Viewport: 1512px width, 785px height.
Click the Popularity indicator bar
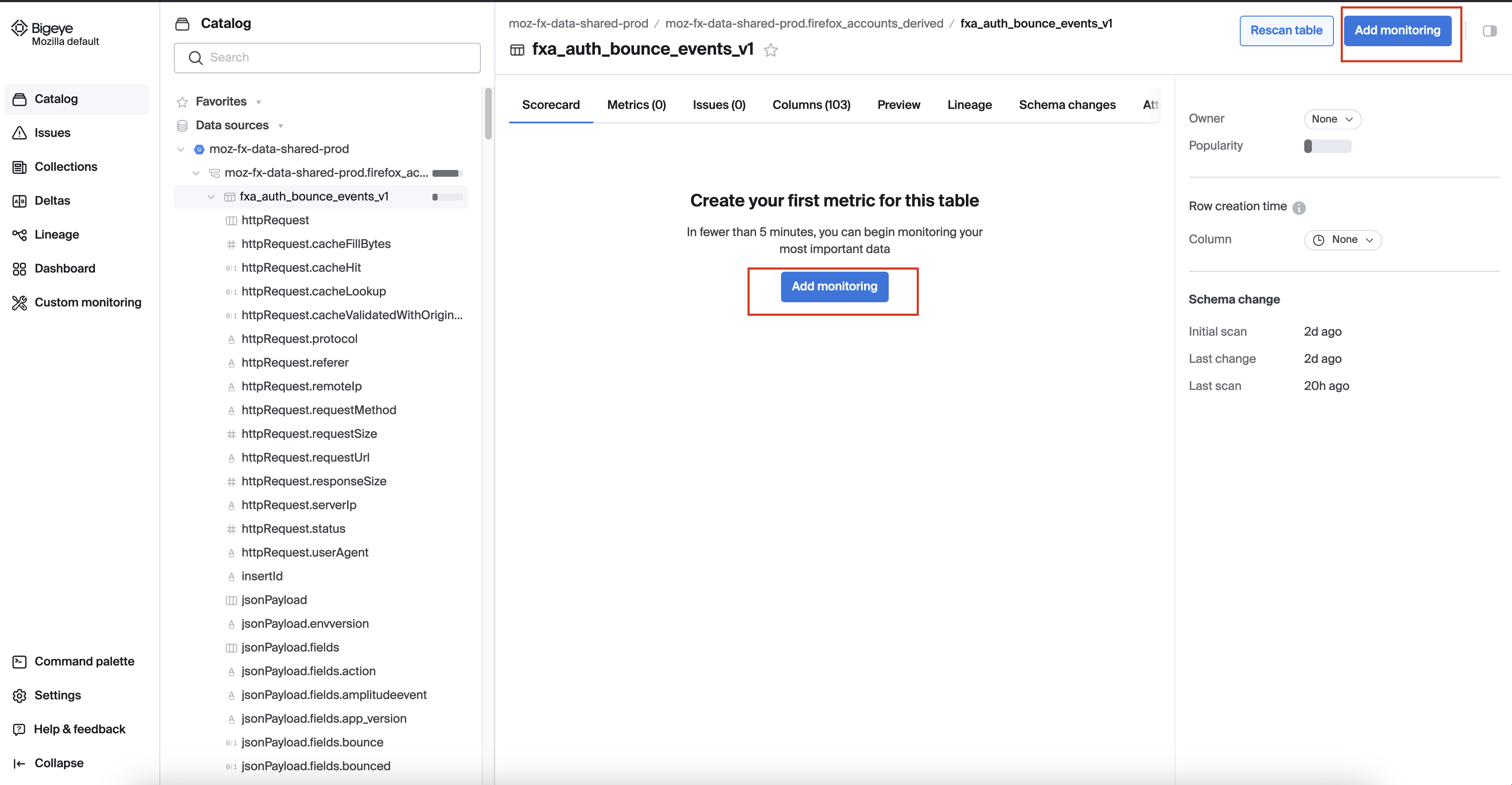coord(1327,146)
